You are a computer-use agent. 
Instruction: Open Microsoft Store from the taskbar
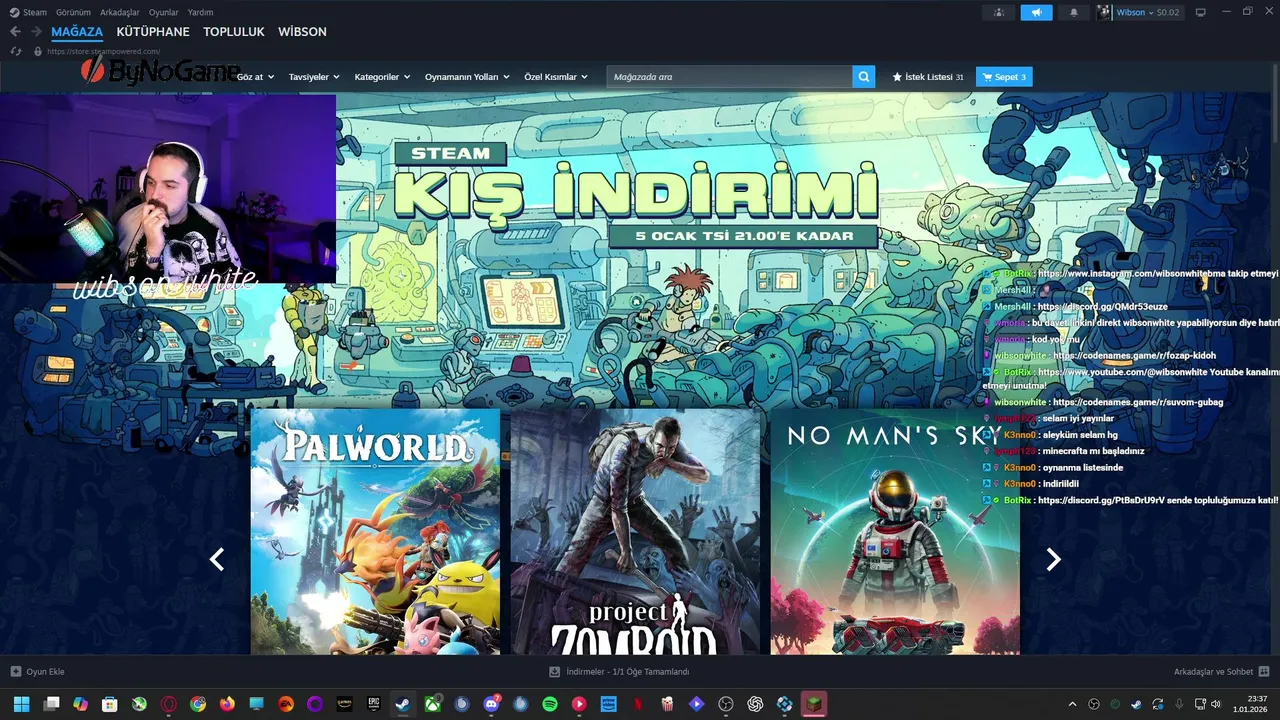click(x=110, y=704)
